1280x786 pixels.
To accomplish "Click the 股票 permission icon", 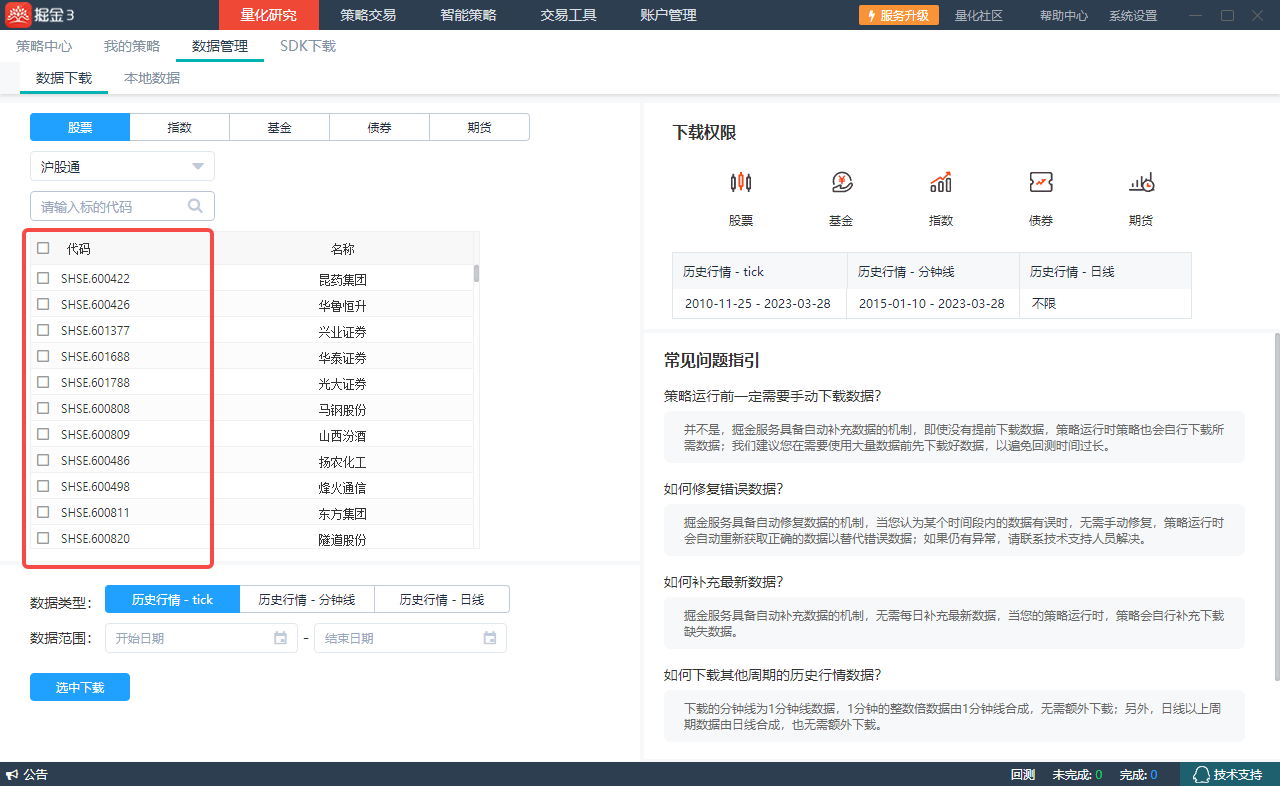I will click(741, 182).
